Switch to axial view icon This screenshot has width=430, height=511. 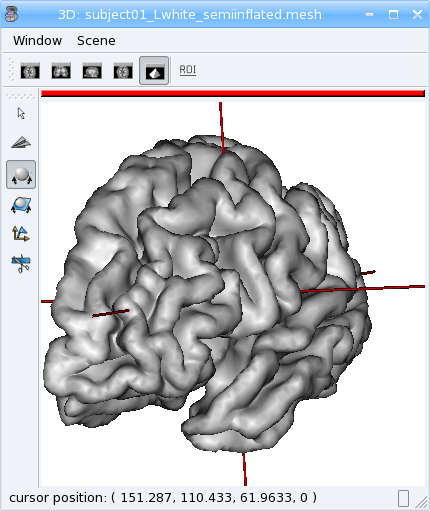tap(30, 71)
